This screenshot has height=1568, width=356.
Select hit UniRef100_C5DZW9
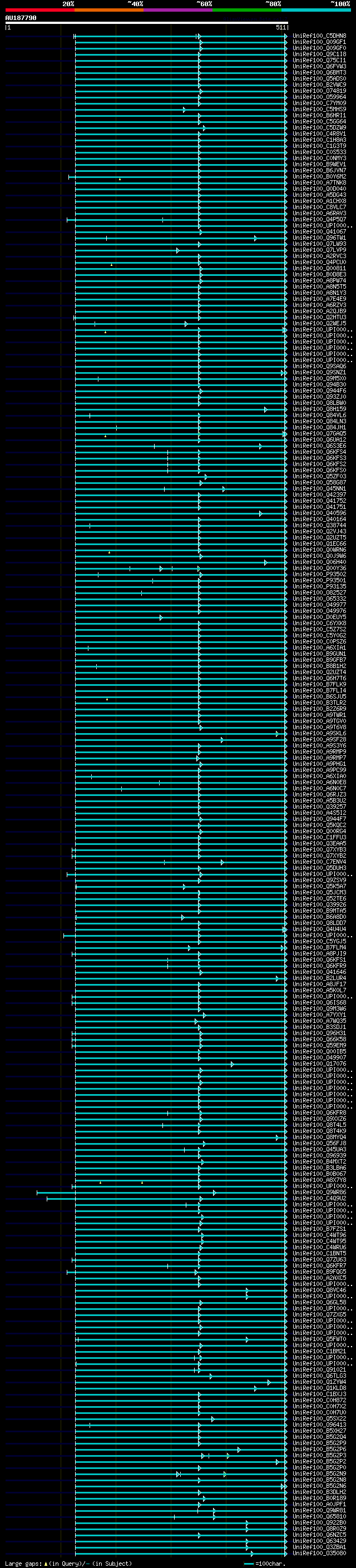point(319,128)
